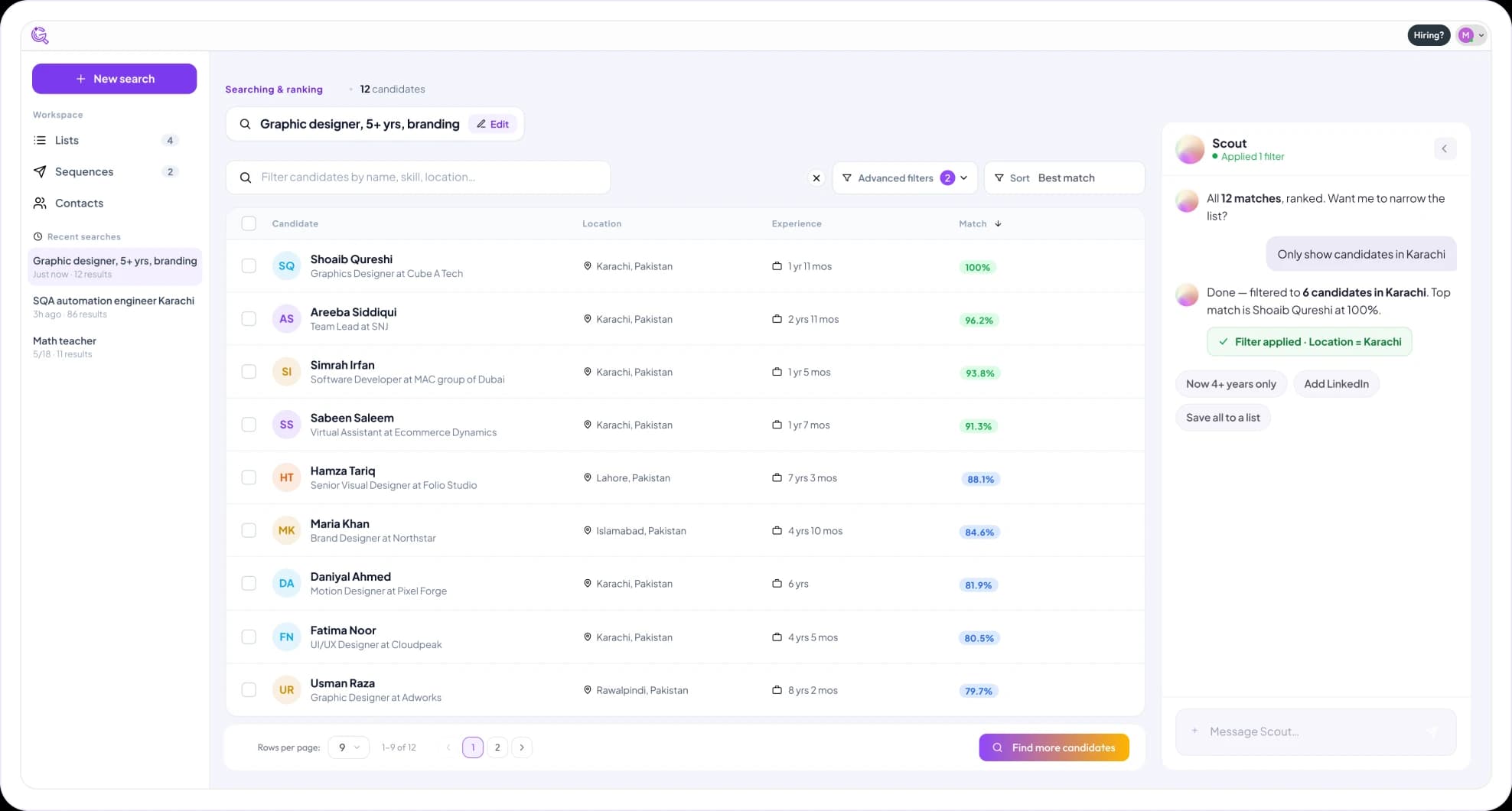Click HT avatar for Hamza Tariq
The image size is (1512, 811).
(286, 477)
